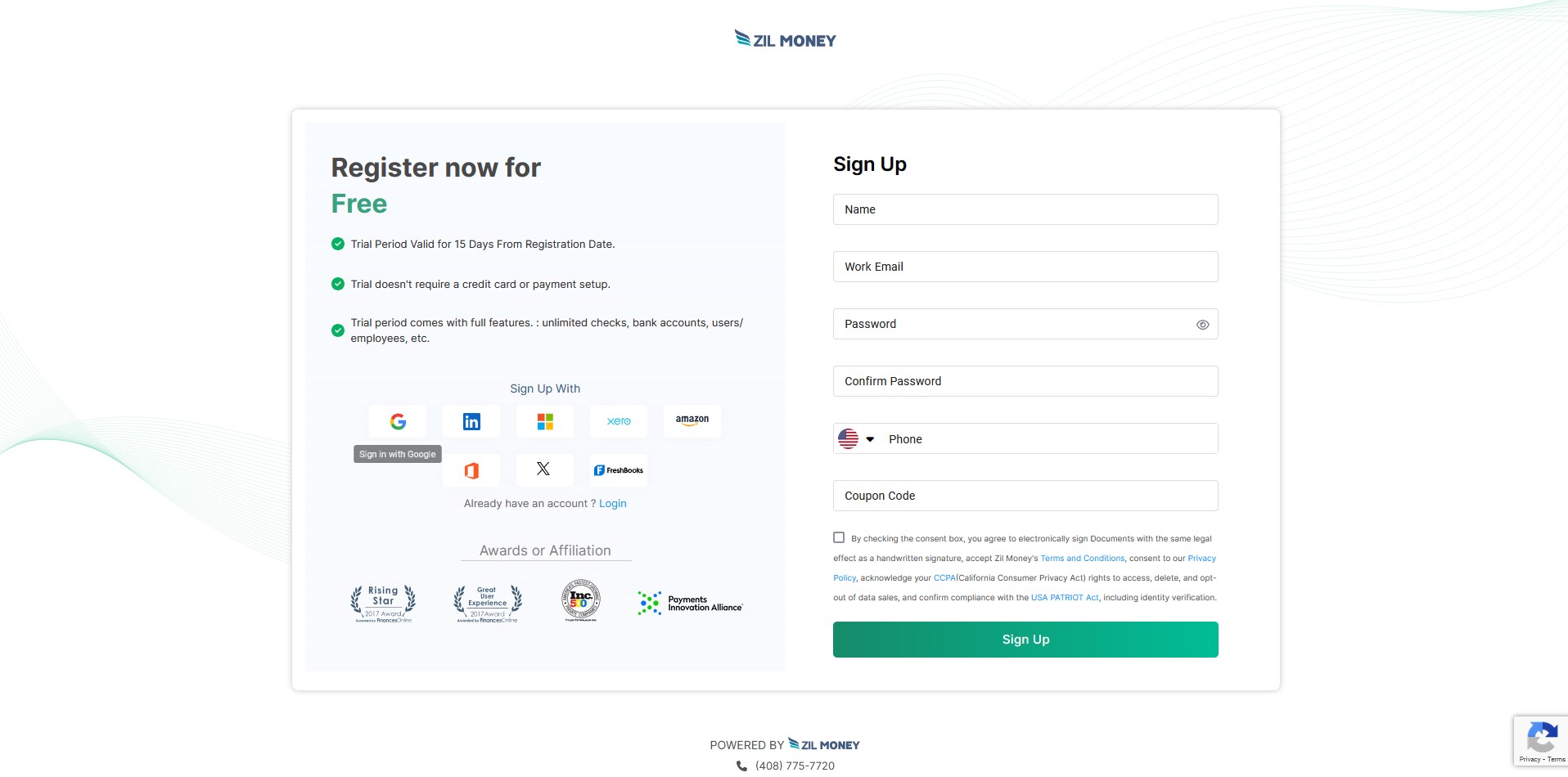Open the Login link

coord(612,504)
